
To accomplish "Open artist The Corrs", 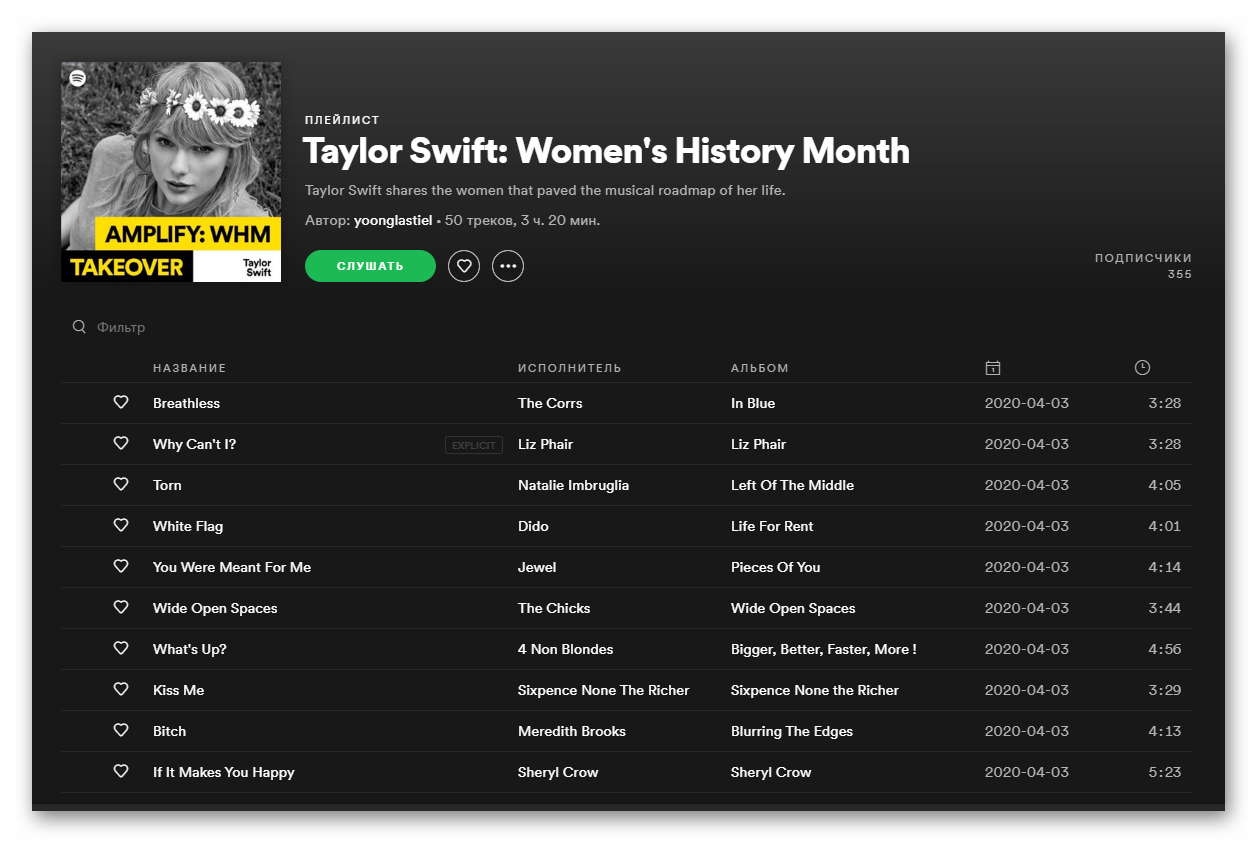I will point(550,403).
